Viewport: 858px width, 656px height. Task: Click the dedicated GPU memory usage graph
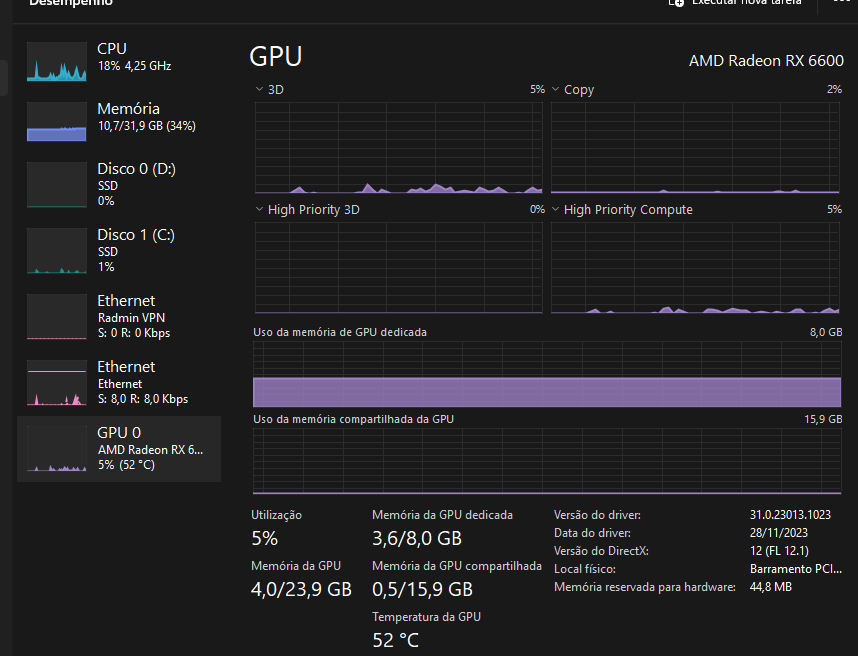pos(547,374)
